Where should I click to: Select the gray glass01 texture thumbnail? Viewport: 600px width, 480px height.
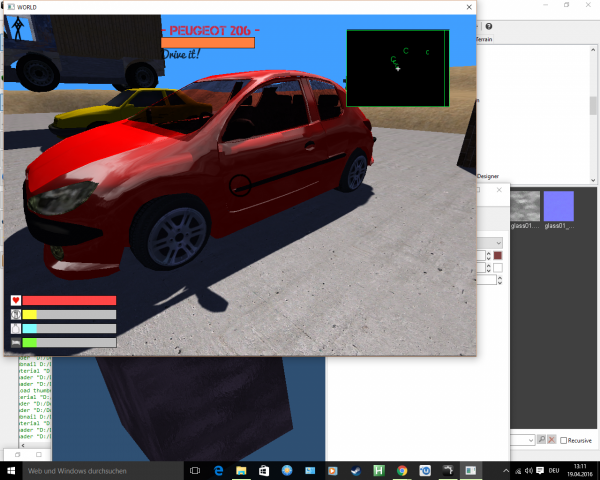(525, 206)
